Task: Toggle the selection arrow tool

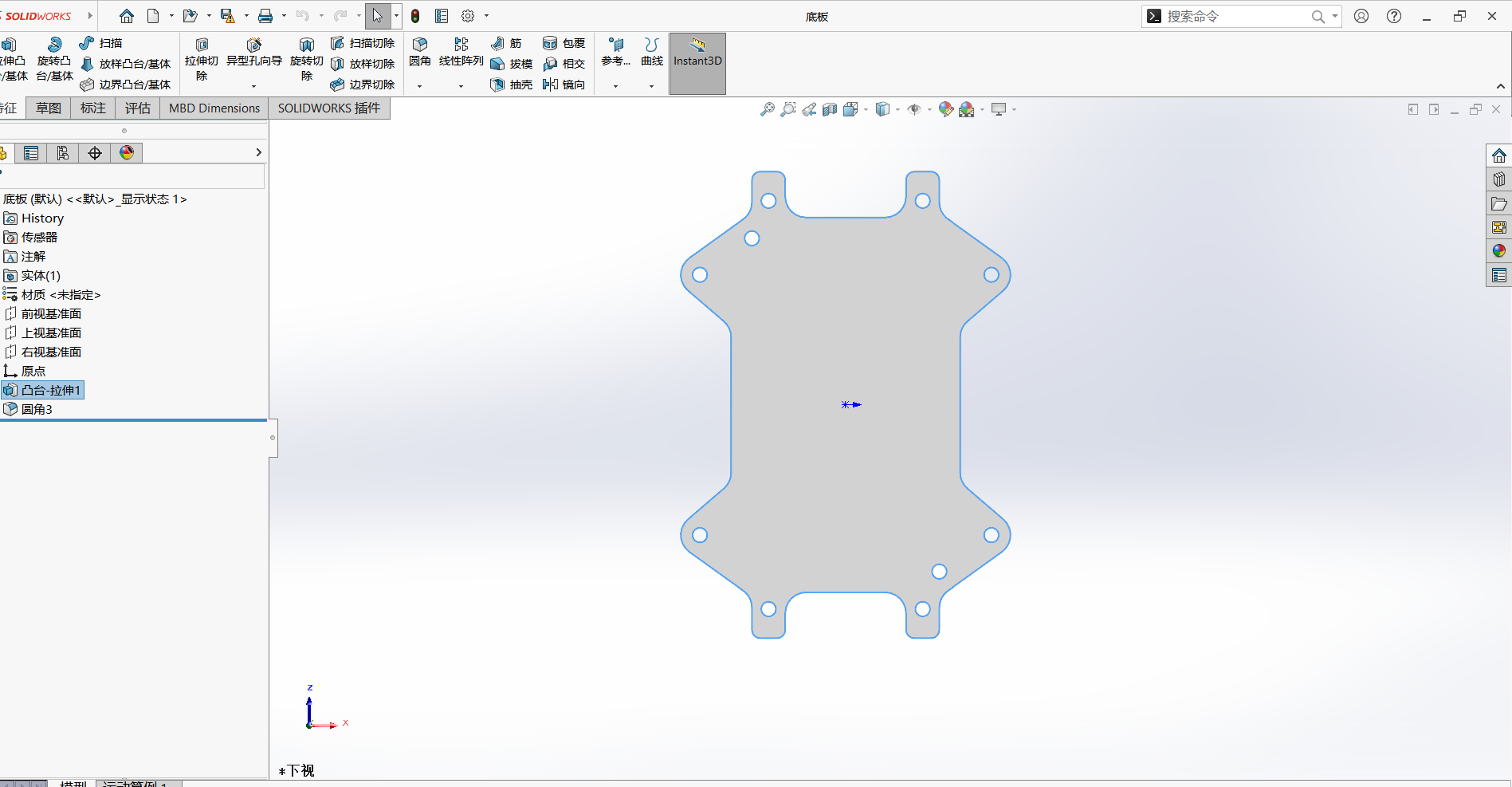Action: point(377,16)
